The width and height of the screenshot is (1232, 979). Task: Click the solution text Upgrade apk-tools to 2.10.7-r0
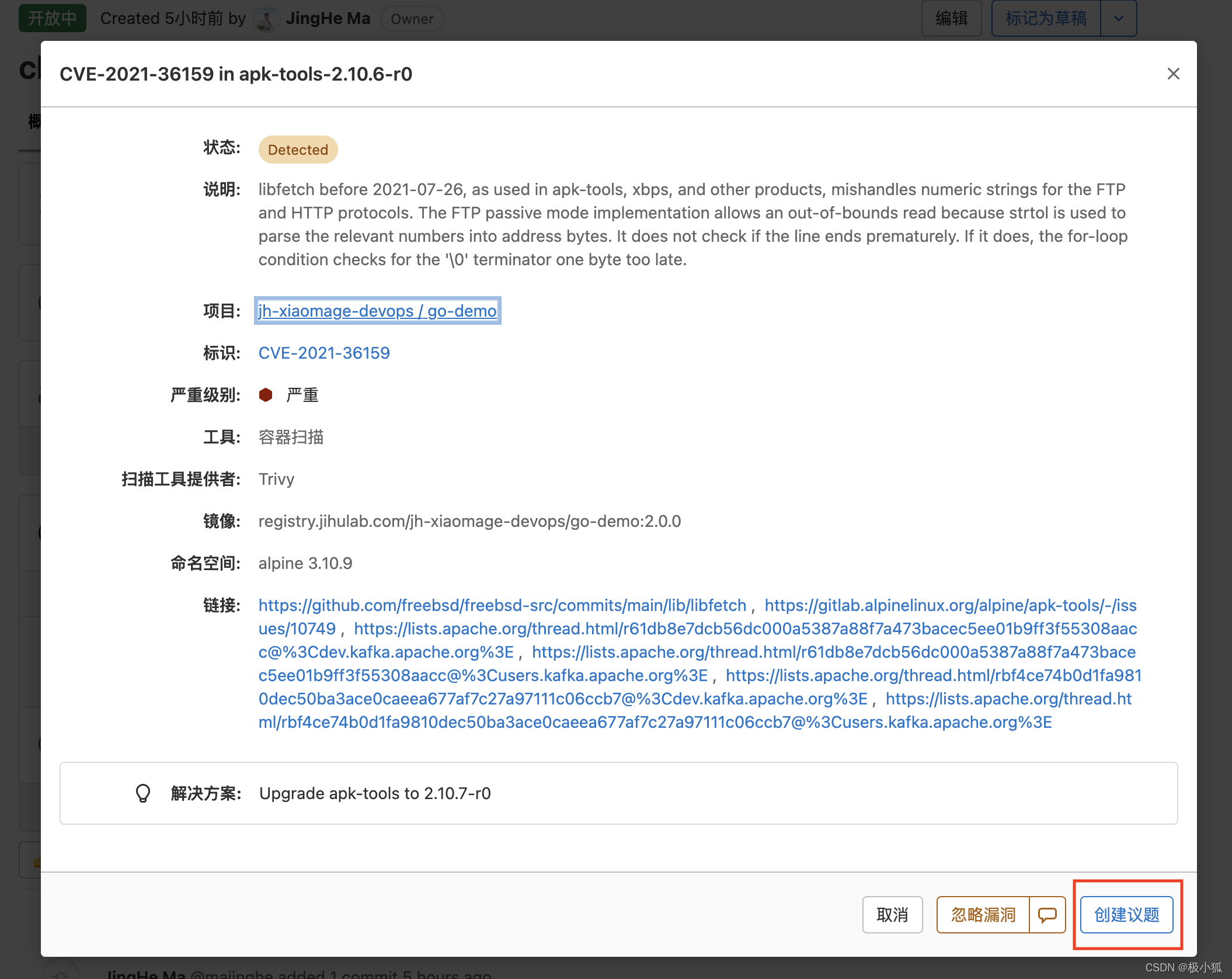point(375,793)
